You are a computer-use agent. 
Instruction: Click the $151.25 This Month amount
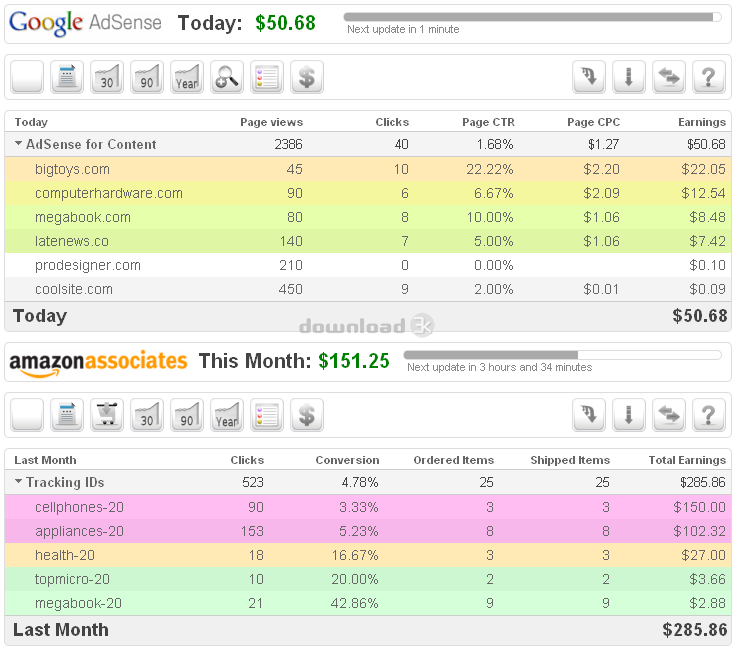coord(354,361)
